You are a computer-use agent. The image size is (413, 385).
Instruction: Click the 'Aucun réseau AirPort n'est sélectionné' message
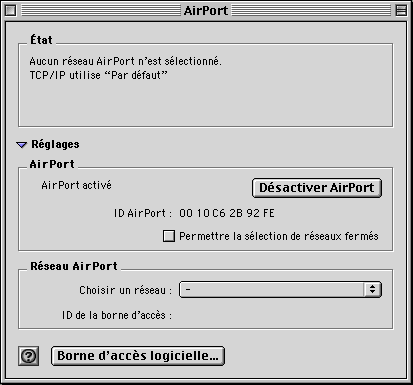125,61
